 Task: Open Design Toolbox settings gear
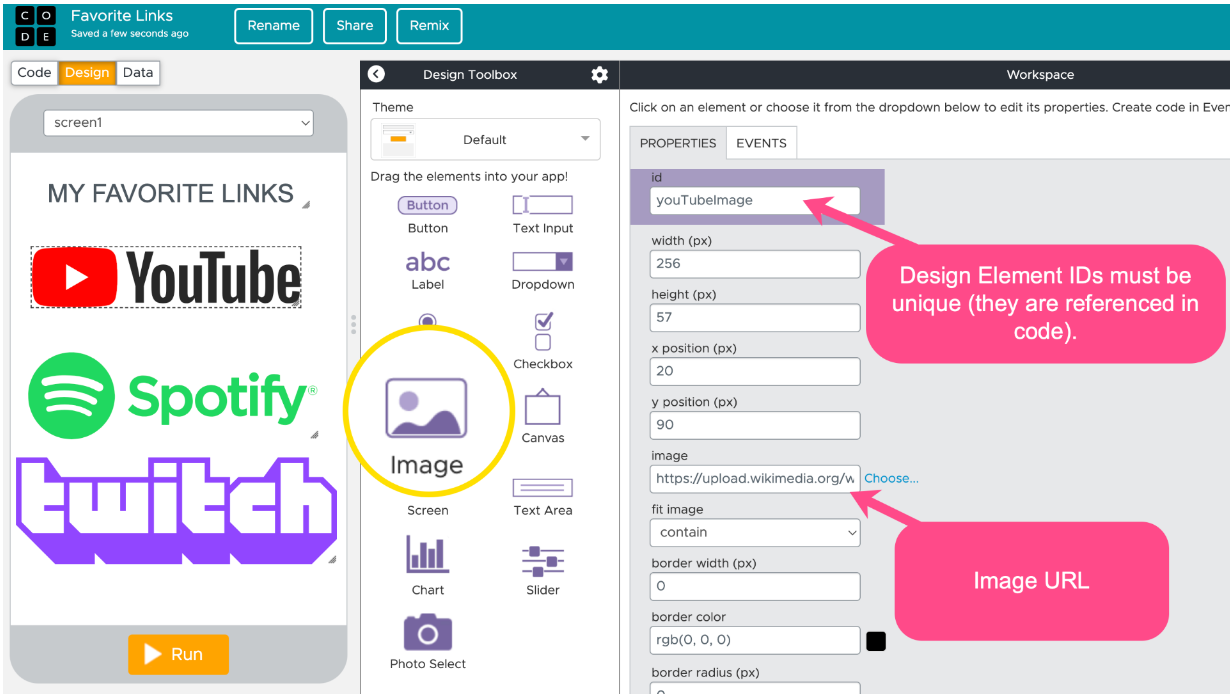point(599,74)
